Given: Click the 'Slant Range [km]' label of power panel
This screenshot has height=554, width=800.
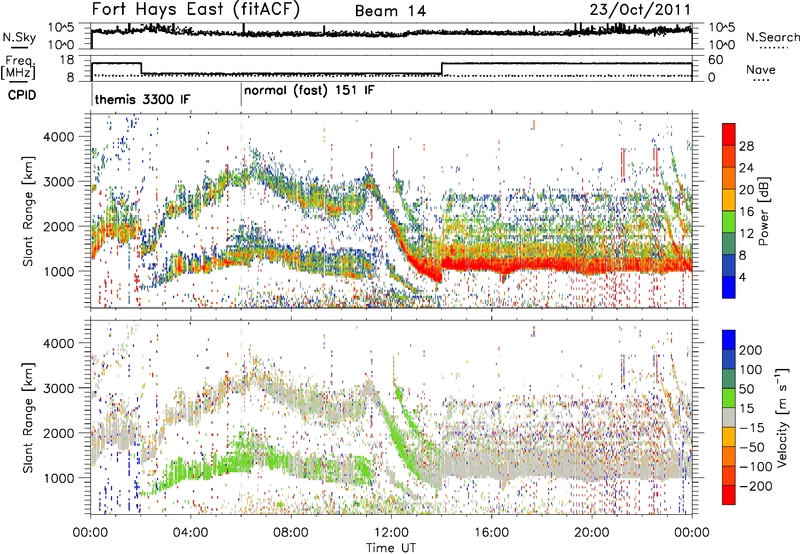Looking at the screenshot, I should click(28, 211).
